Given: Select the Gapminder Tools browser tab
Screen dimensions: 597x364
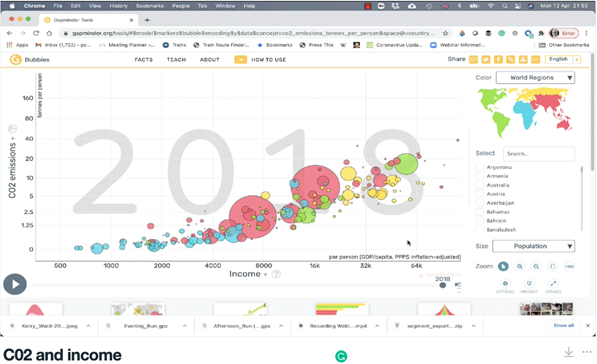Looking at the screenshot, I should (x=88, y=20).
